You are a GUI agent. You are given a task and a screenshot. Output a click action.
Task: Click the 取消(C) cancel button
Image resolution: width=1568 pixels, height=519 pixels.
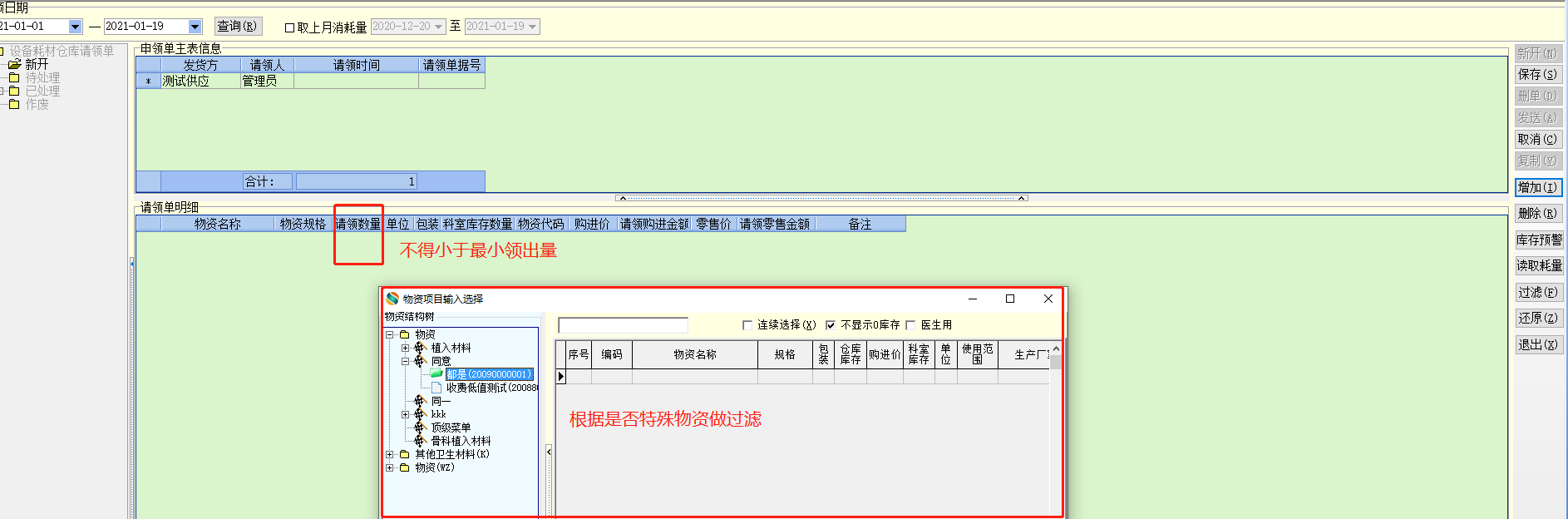[x=1538, y=139]
